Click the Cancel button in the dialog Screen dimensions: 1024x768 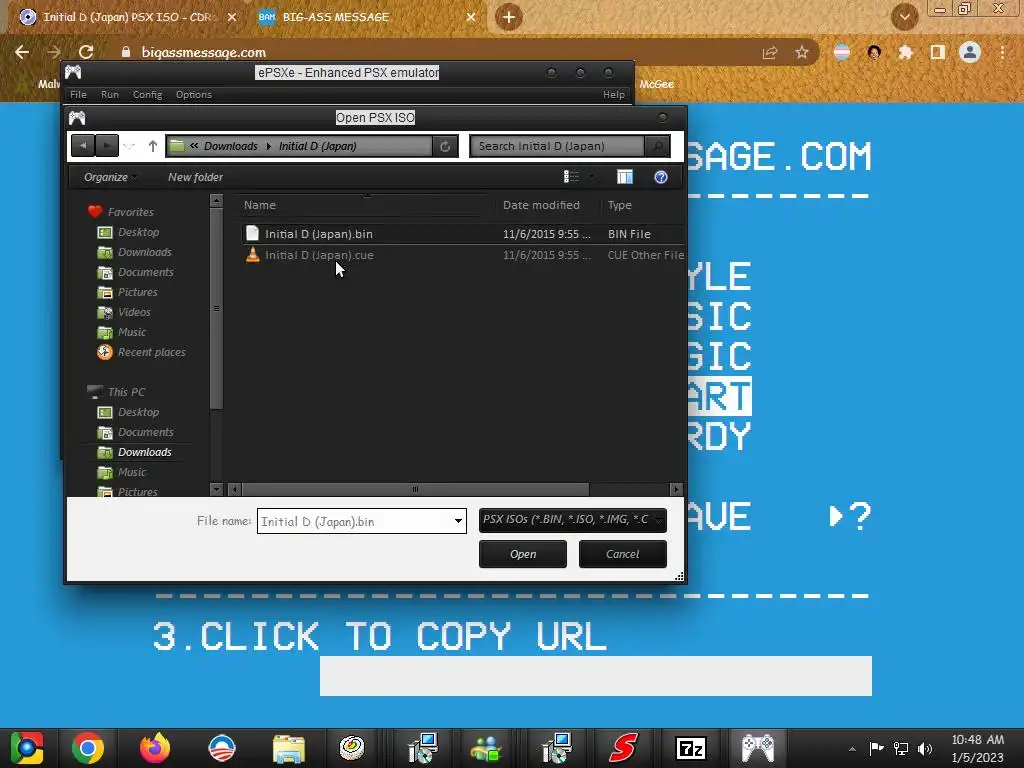[622, 554]
